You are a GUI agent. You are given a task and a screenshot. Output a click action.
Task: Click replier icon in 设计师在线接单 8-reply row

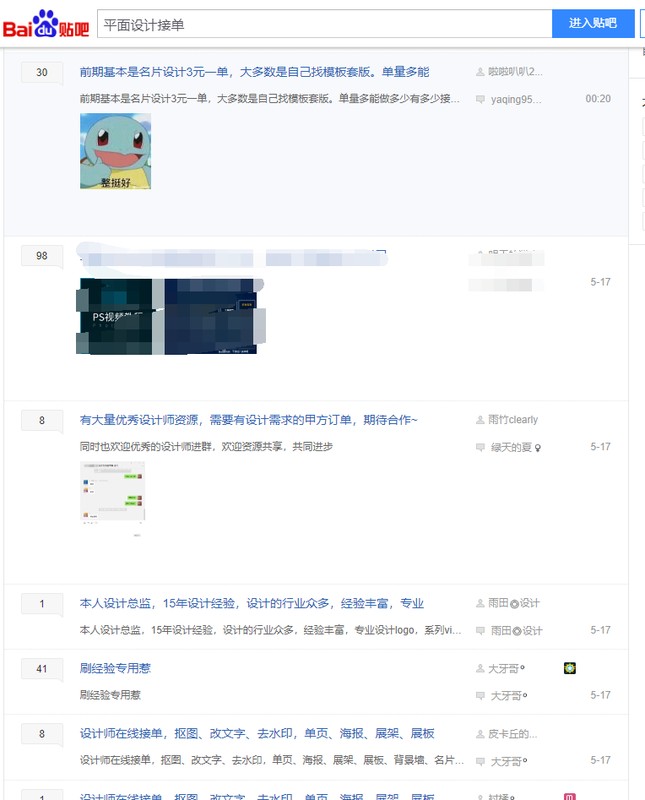tap(480, 761)
